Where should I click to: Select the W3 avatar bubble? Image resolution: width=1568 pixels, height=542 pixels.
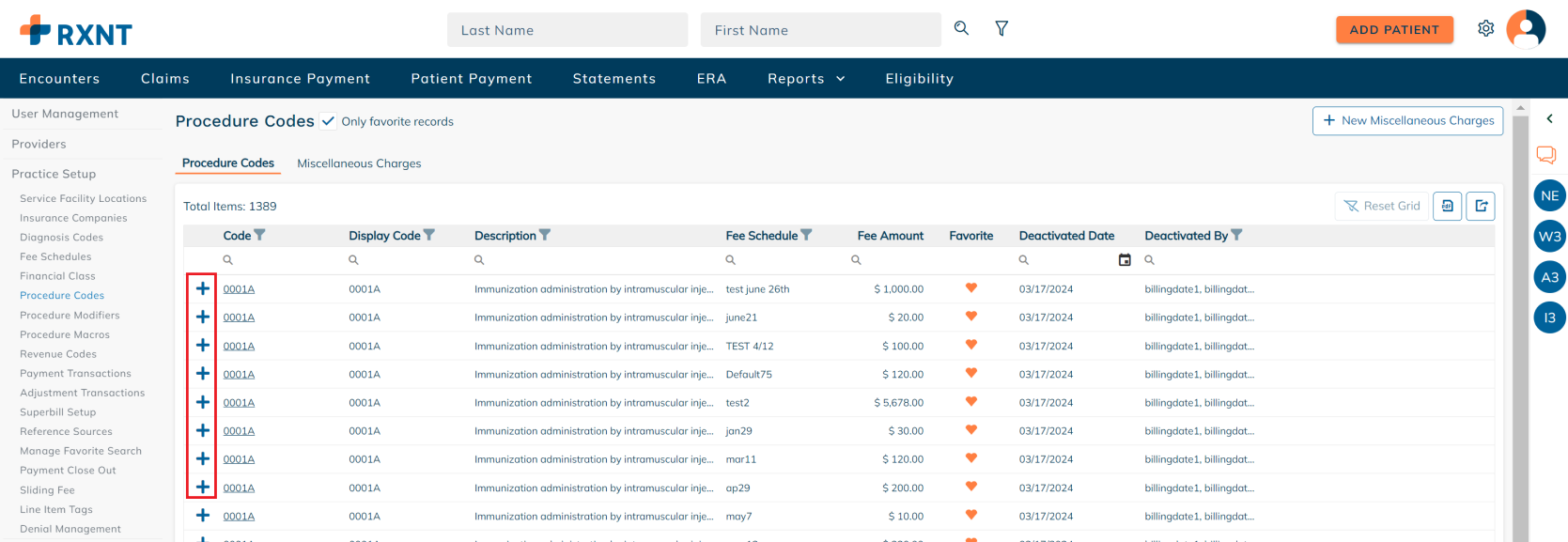[x=1550, y=237]
